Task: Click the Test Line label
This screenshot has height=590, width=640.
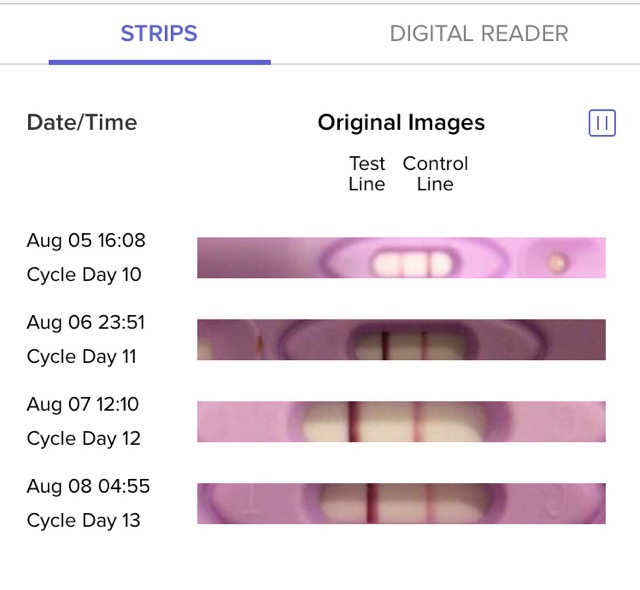Action: [367, 174]
